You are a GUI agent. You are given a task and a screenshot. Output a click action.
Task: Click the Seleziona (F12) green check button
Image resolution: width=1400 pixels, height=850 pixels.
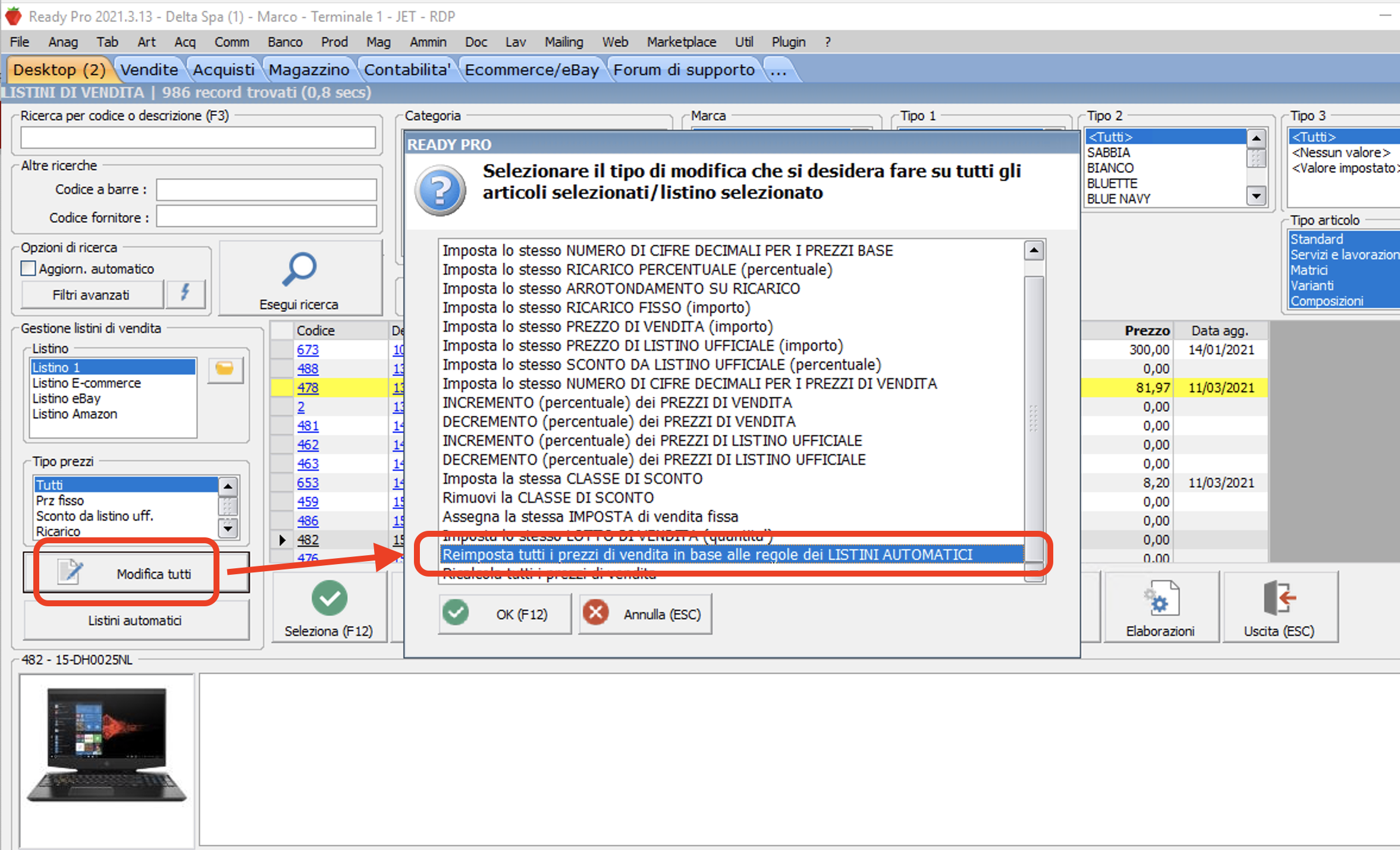pos(329,608)
